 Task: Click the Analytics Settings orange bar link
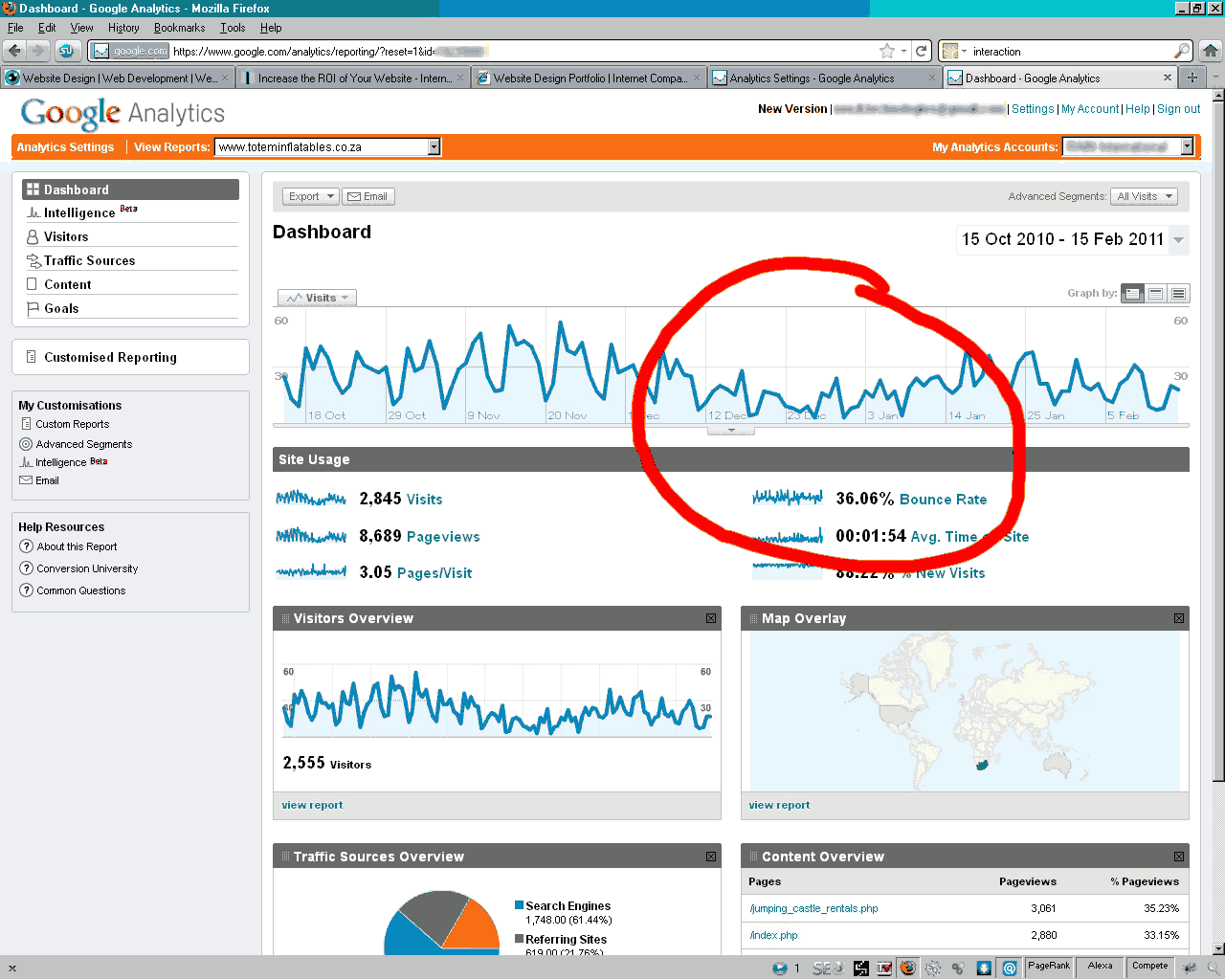(x=65, y=146)
